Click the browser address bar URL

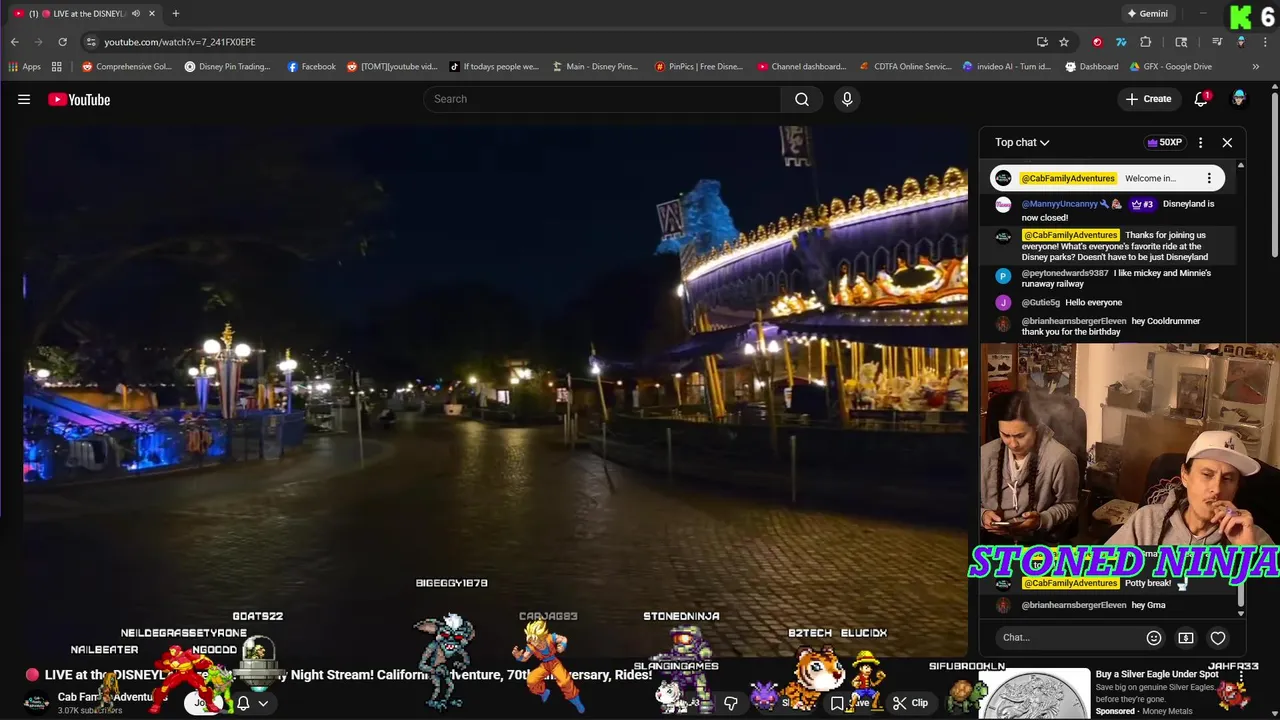point(180,42)
